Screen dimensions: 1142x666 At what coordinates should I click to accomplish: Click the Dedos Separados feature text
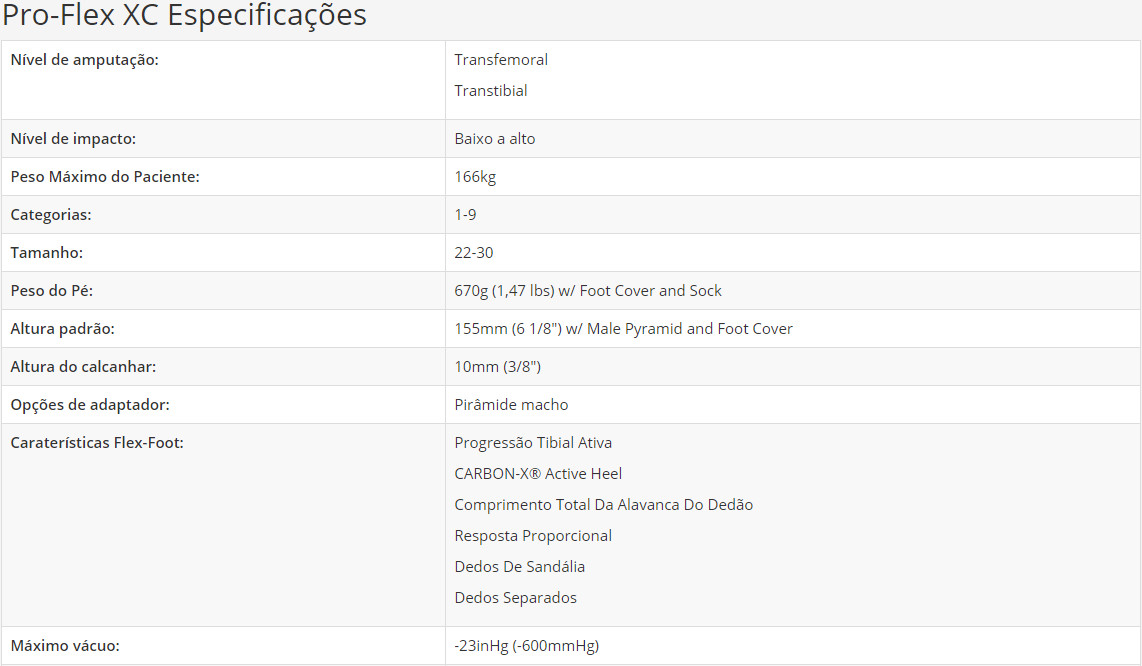tap(515, 598)
